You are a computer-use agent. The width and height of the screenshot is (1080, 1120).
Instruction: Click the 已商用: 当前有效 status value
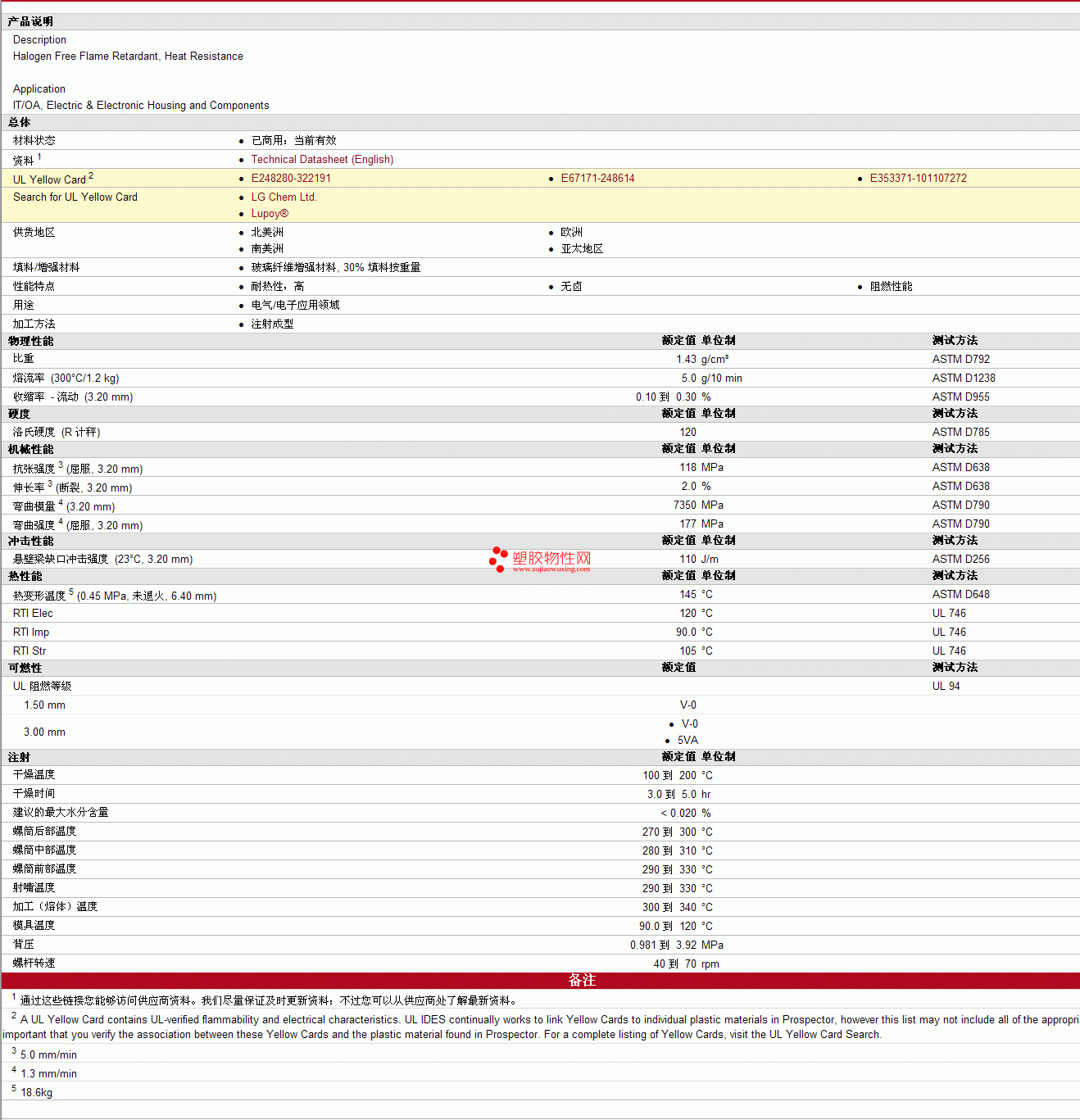[293, 141]
